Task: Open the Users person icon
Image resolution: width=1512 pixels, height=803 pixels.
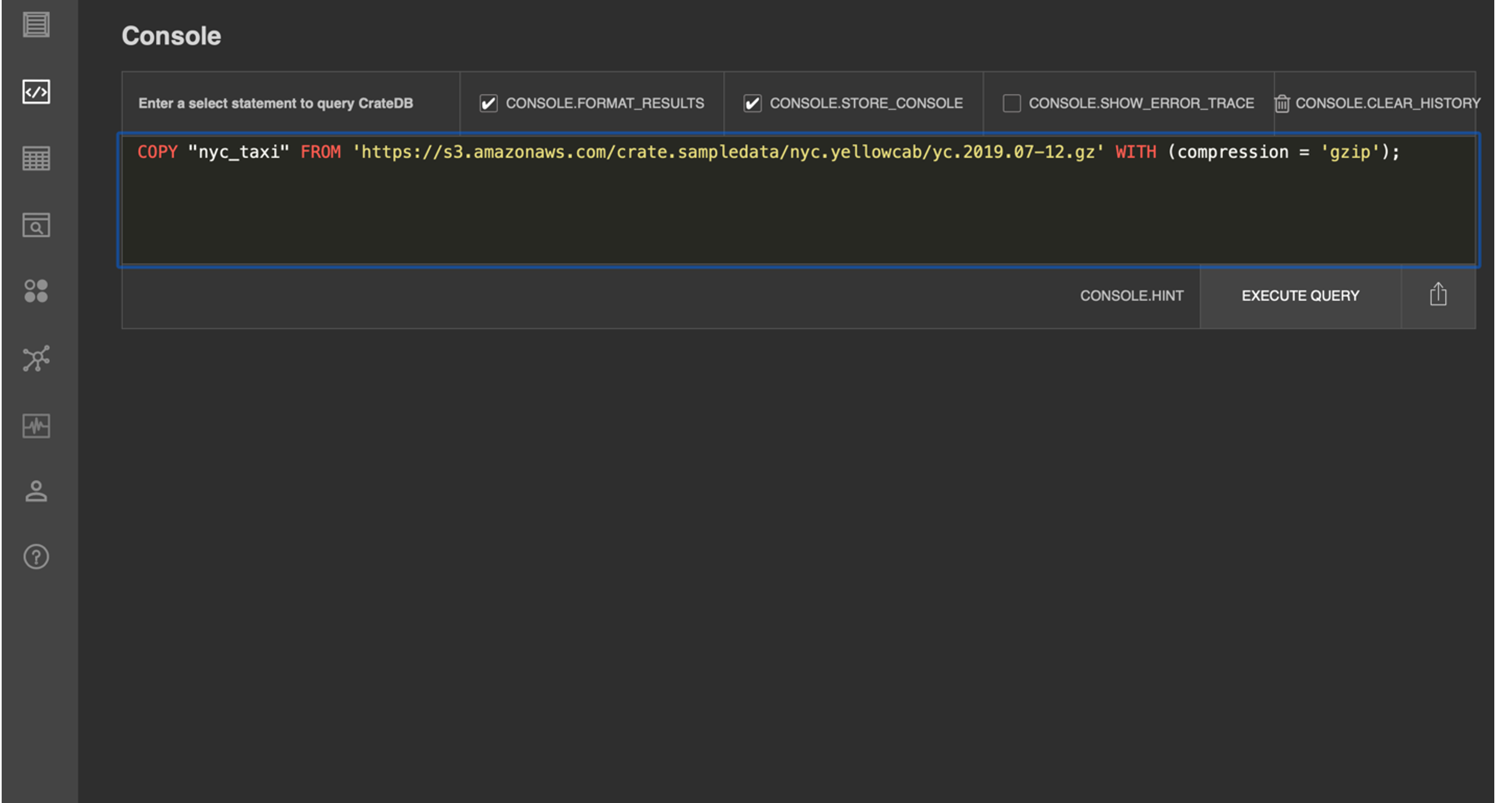Action: click(x=37, y=491)
